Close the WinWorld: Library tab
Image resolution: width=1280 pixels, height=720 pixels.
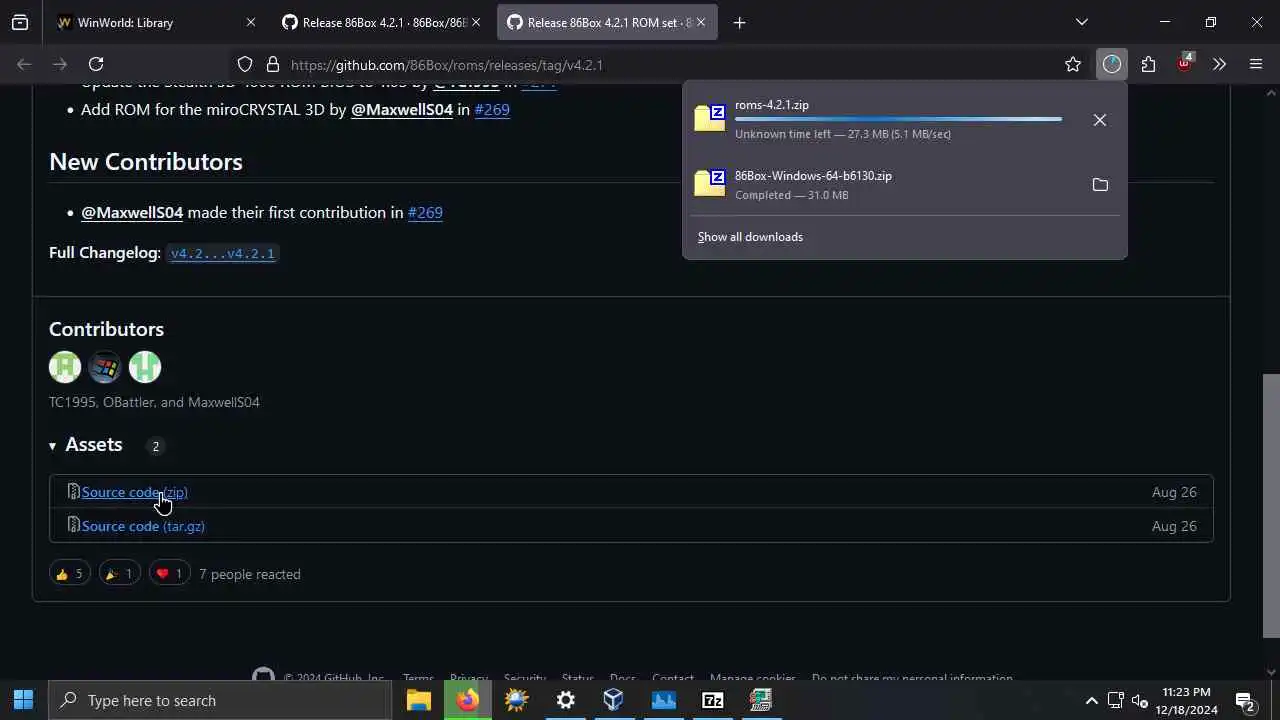251,22
